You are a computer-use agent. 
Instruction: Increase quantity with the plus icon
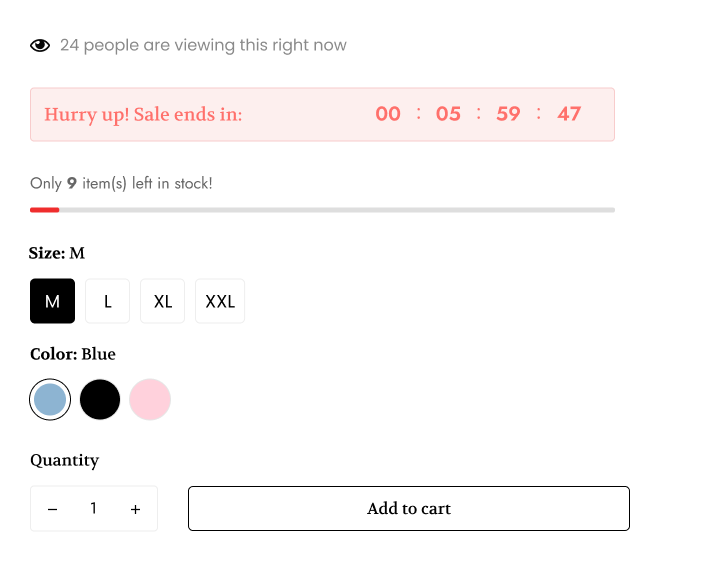click(135, 509)
